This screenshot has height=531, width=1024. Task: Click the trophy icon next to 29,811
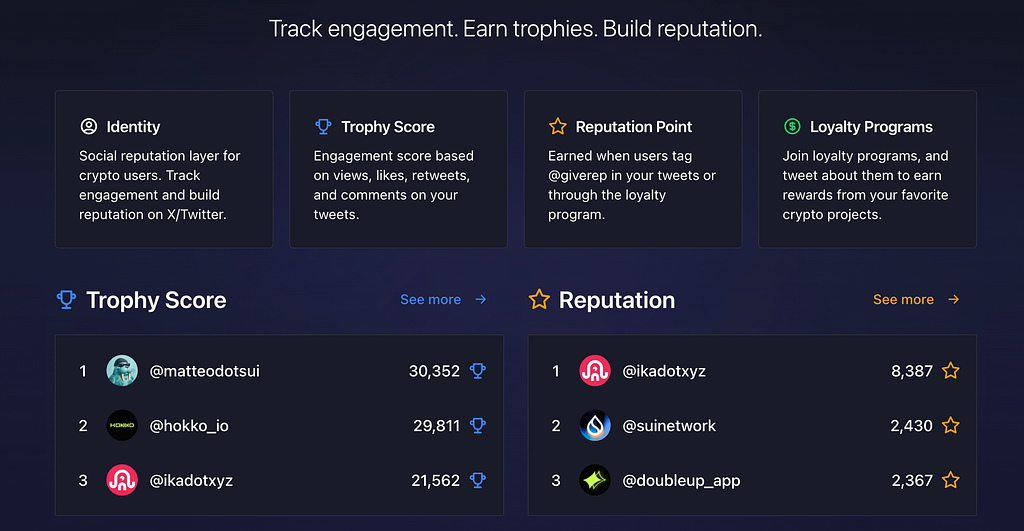(x=478, y=426)
